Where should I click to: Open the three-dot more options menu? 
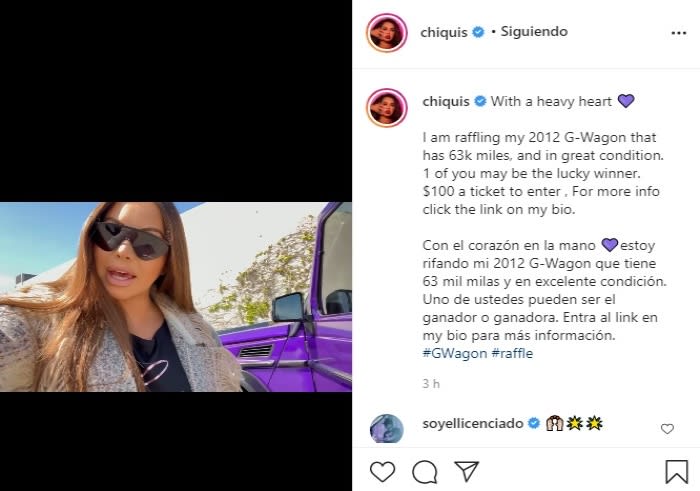[679, 33]
